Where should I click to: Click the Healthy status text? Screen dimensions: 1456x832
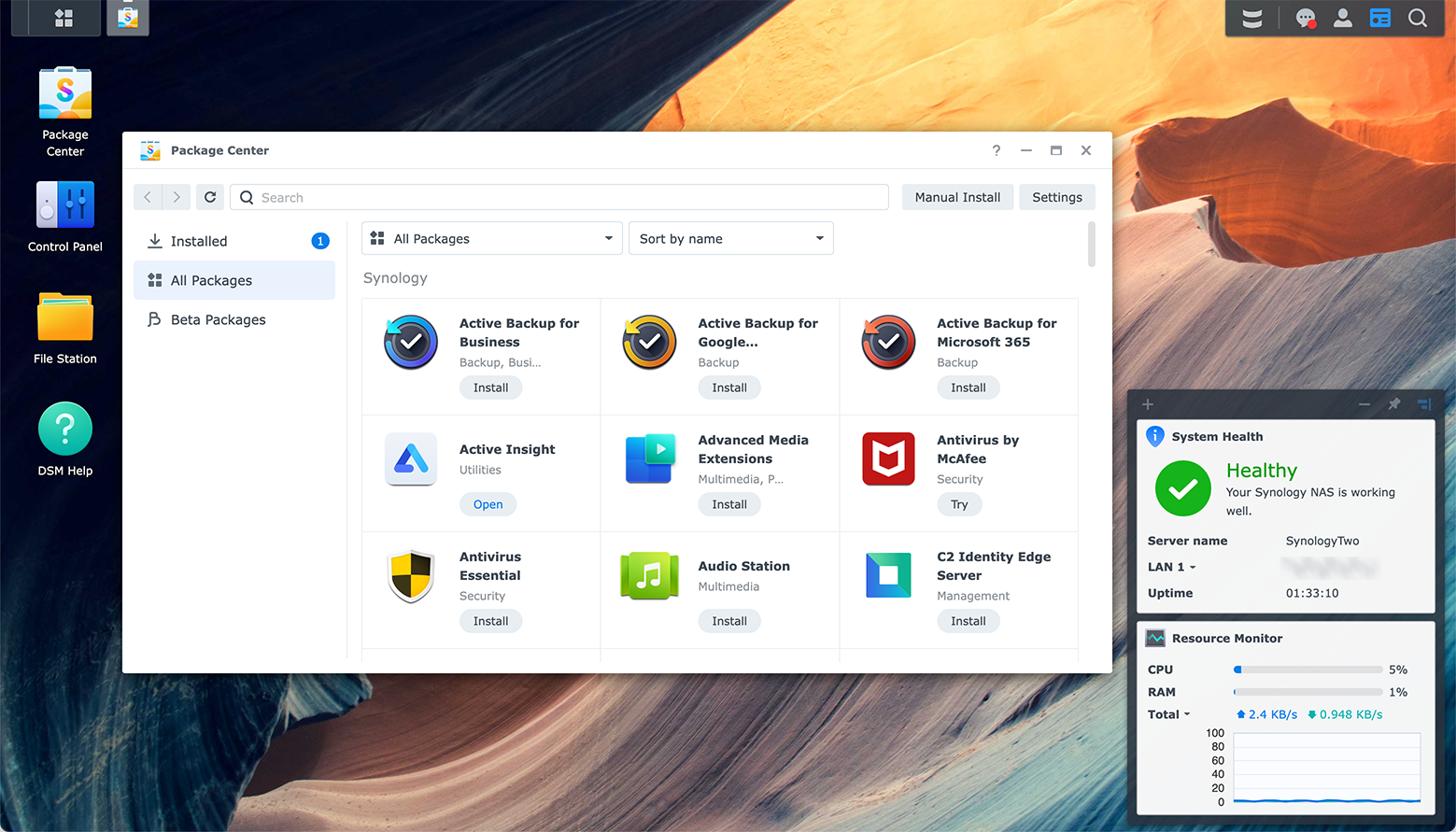(1262, 471)
